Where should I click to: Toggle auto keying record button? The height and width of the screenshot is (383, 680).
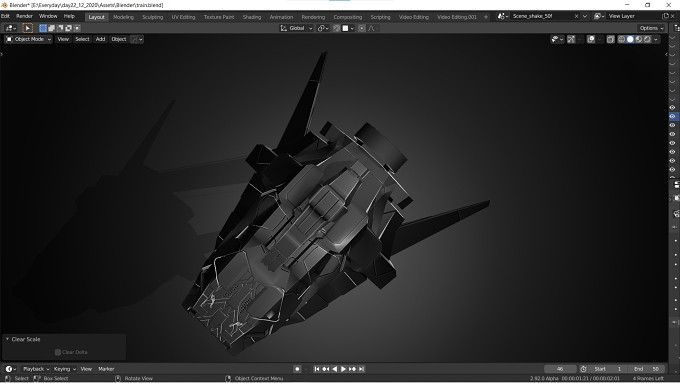tap(297, 369)
